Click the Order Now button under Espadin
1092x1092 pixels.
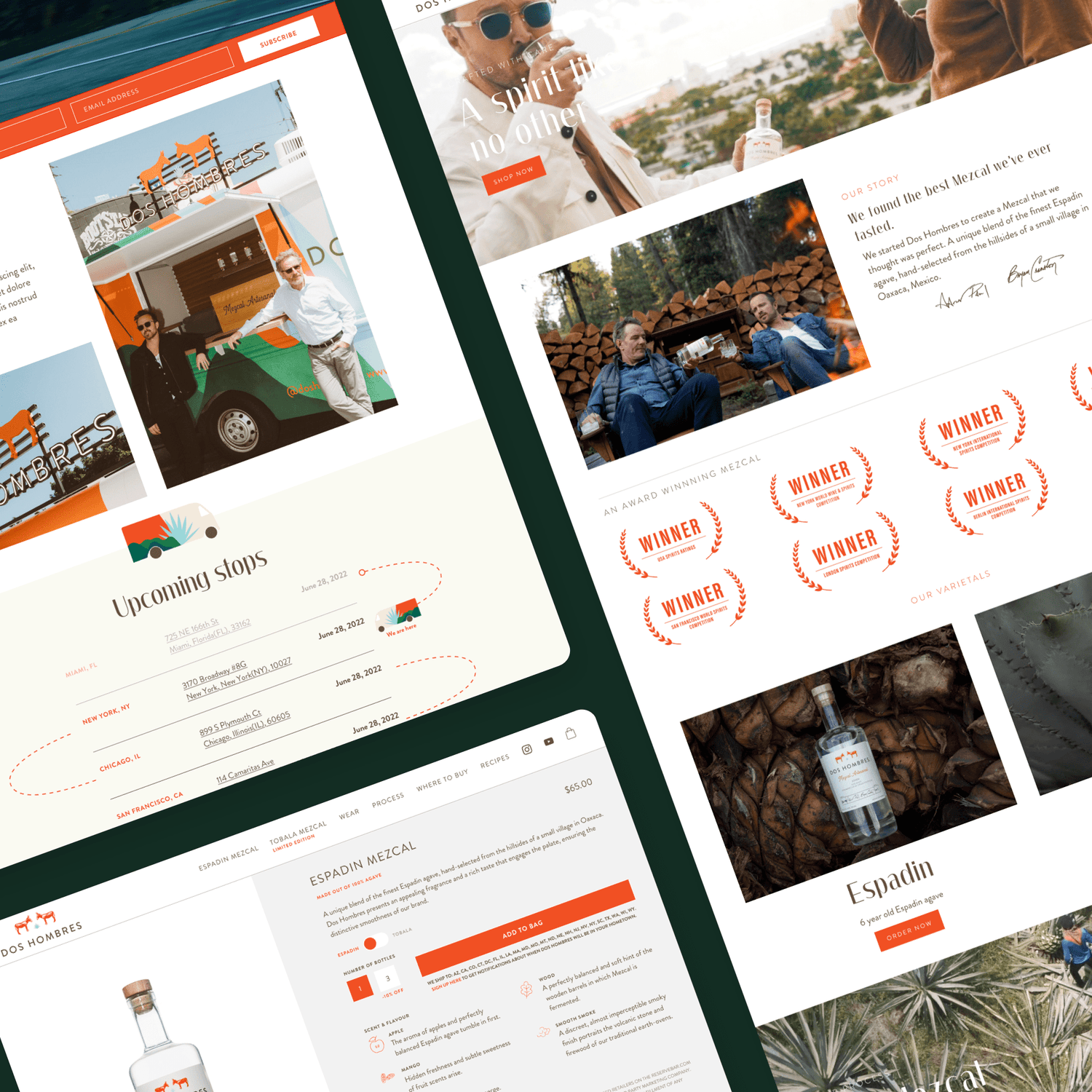[x=909, y=930]
